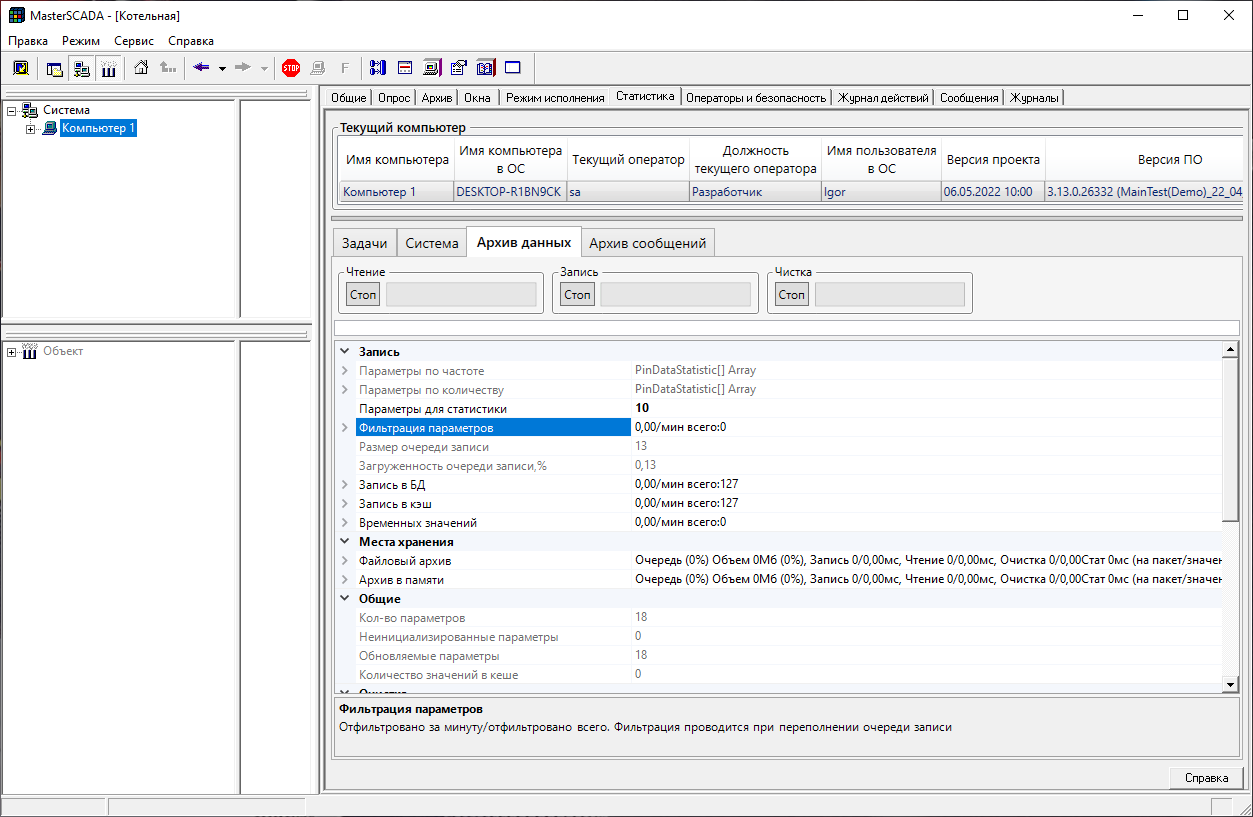Click the blue connections toolbar icon
The height and width of the screenshot is (817, 1253).
(377, 68)
